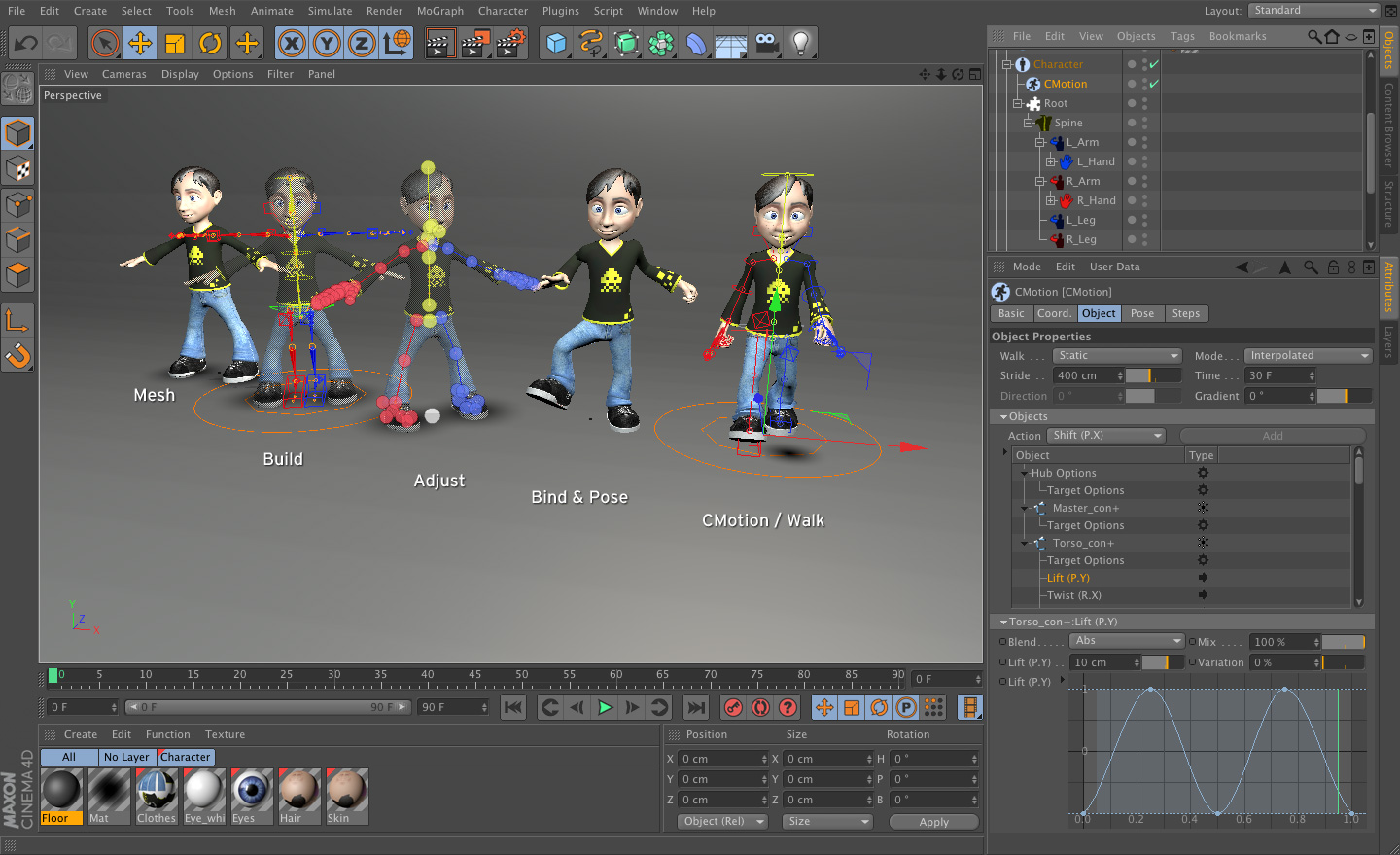This screenshot has width=1400, height=855.
Task: Click the Apply button
Action: [933, 822]
